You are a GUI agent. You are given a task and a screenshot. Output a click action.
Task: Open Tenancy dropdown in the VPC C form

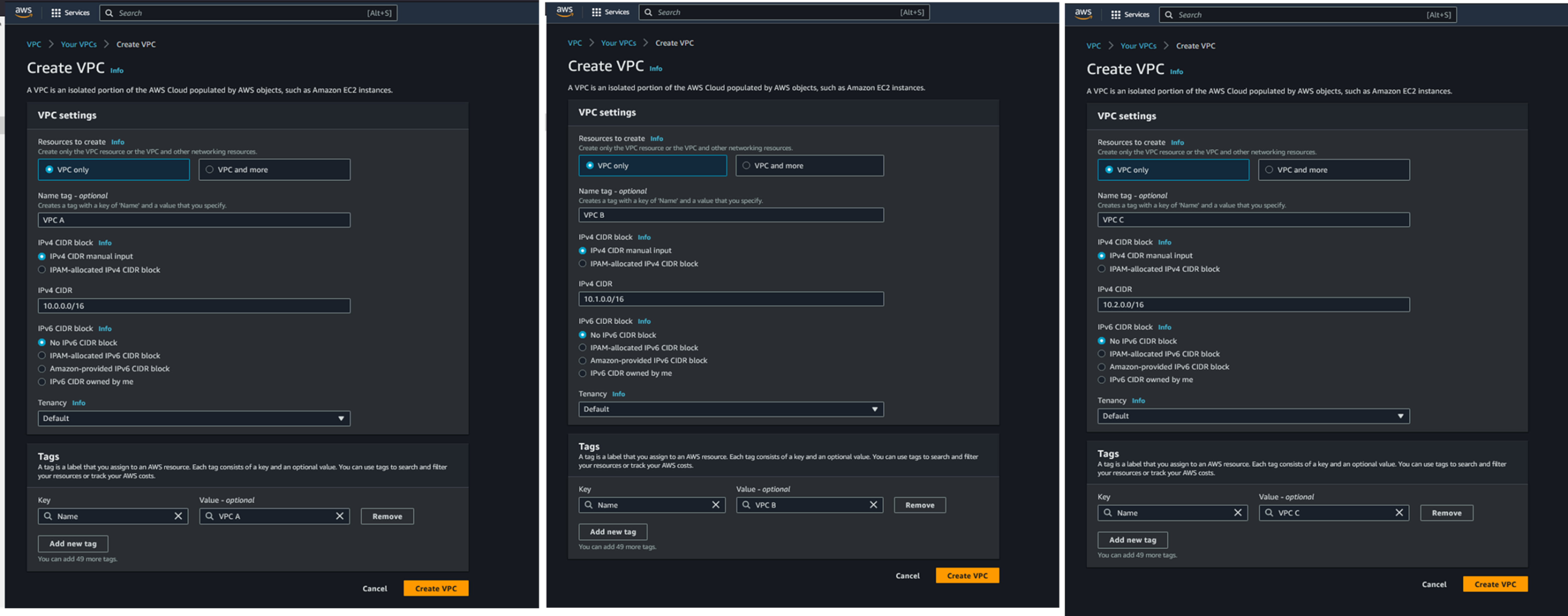pyautogui.click(x=1253, y=416)
